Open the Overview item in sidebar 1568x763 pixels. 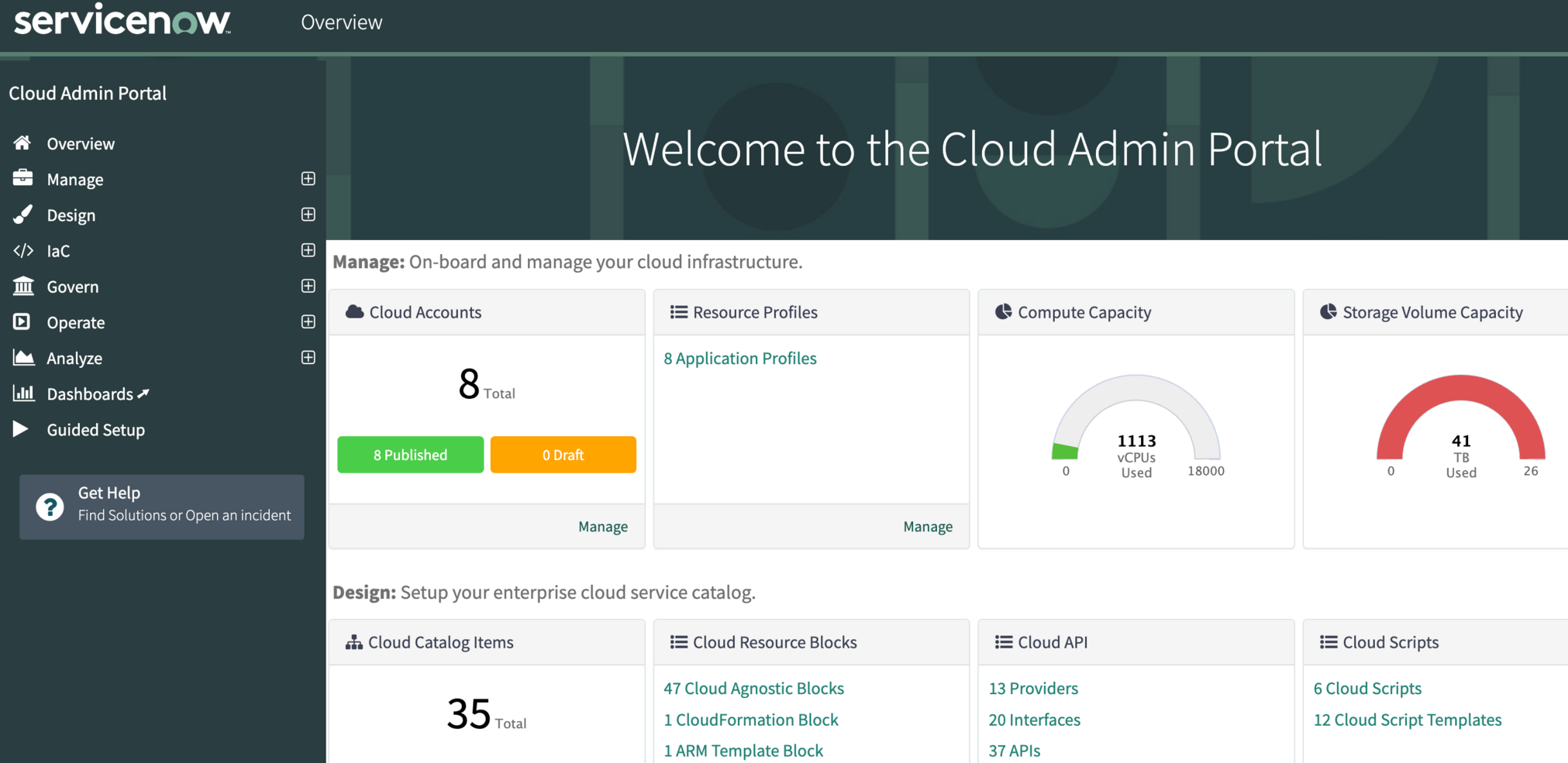pos(81,143)
